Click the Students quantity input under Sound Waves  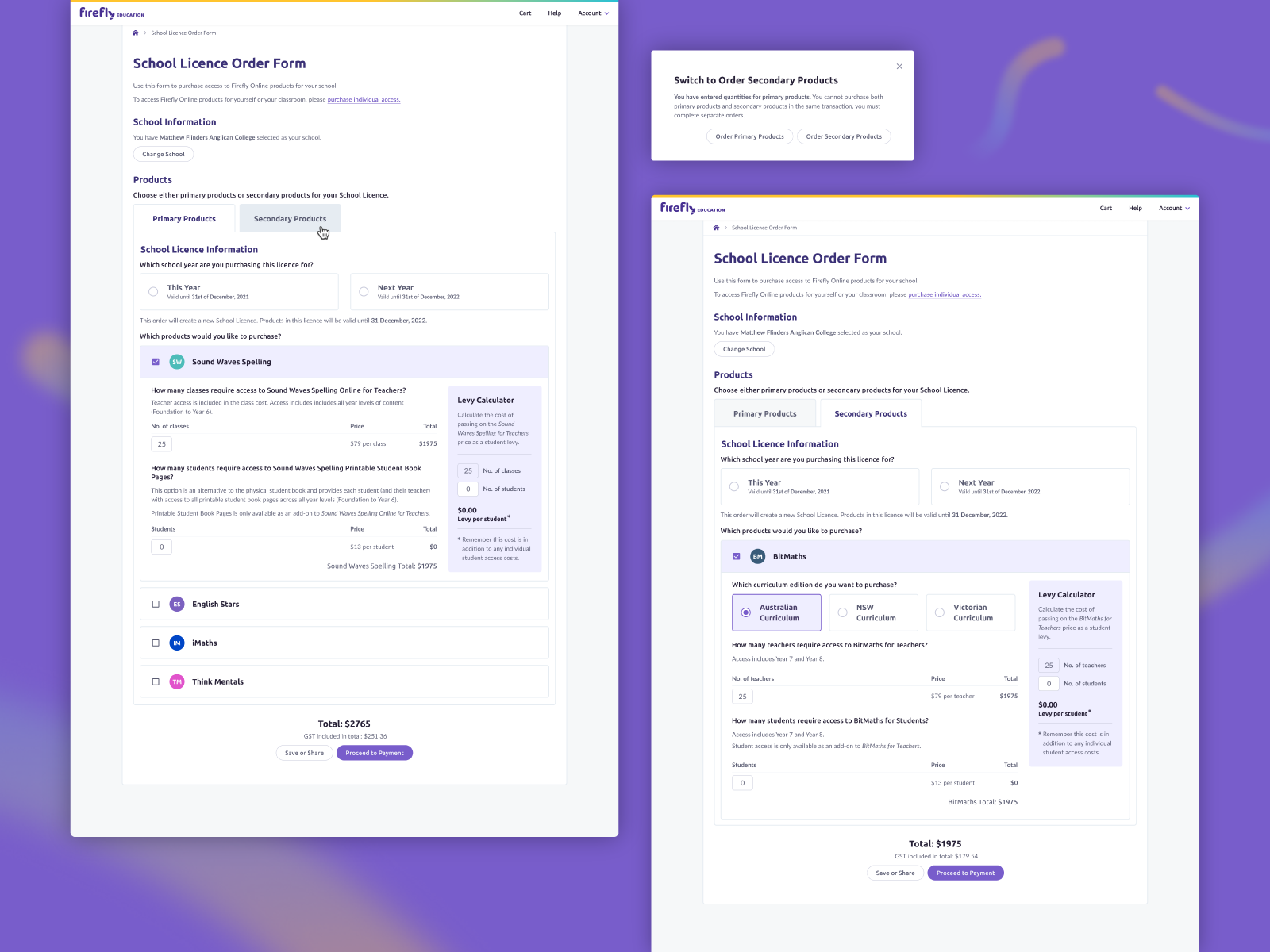tap(162, 547)
